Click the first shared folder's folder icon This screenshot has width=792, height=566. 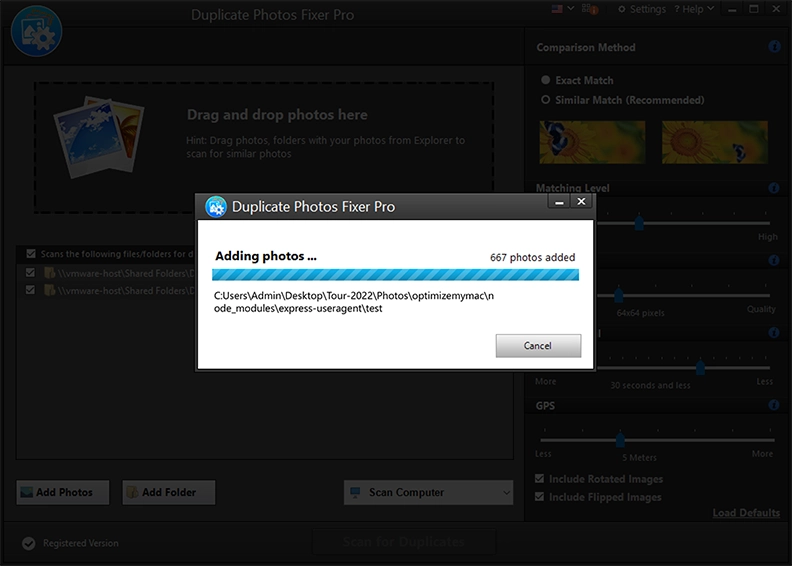50,273
